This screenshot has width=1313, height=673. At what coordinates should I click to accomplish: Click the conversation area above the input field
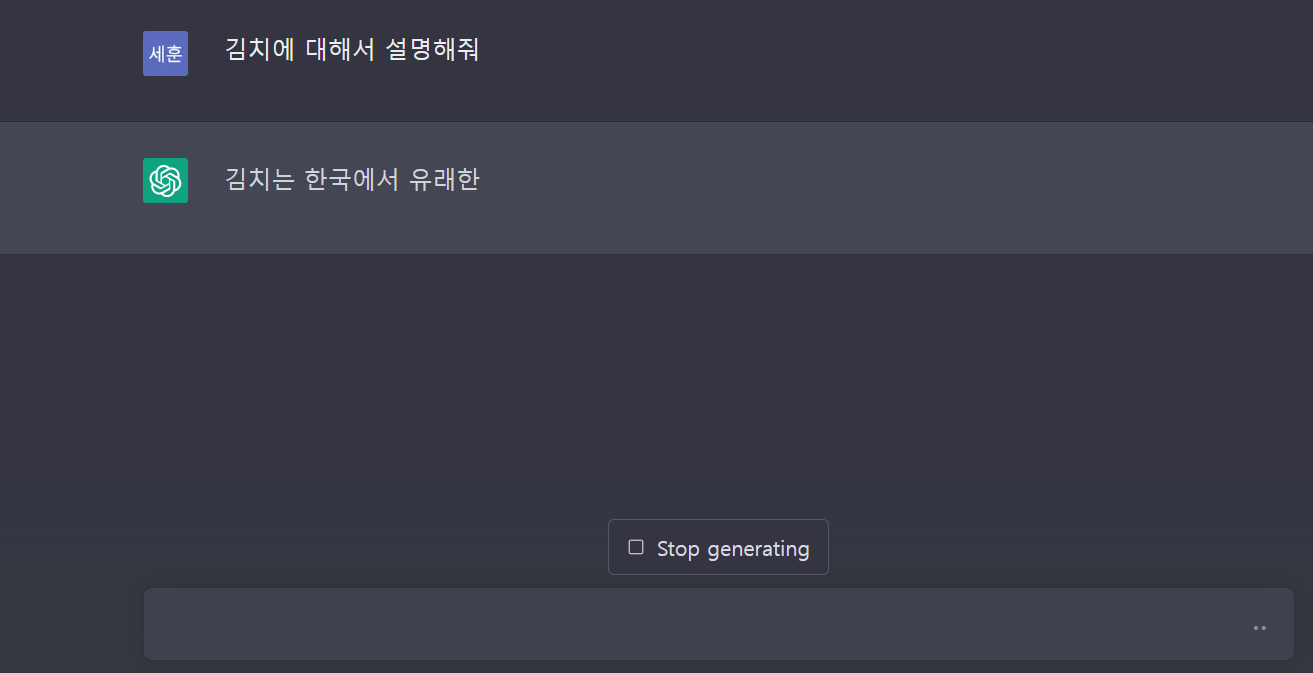coord(656,380)
